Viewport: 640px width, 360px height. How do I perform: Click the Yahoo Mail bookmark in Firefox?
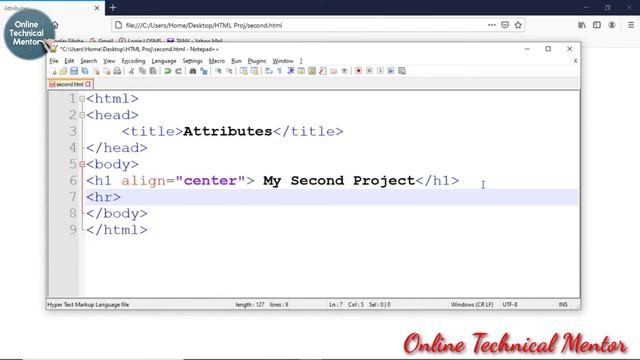point(195,41)
